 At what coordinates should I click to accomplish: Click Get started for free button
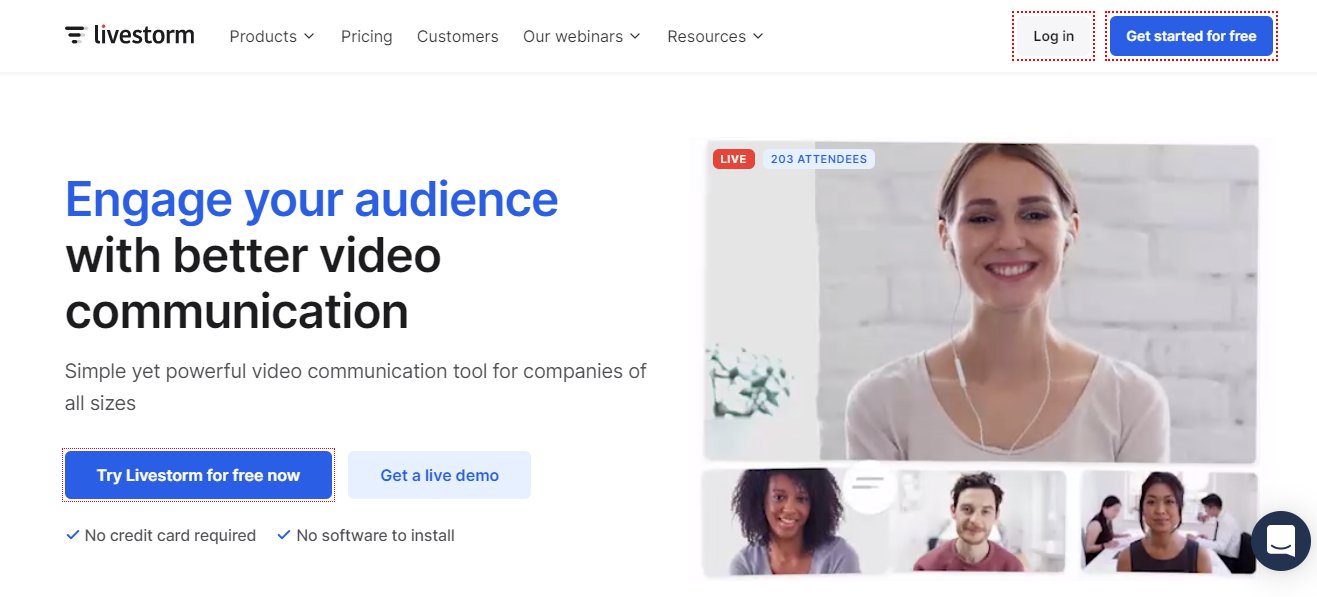pyautogui.click(x=1190, y=36)
